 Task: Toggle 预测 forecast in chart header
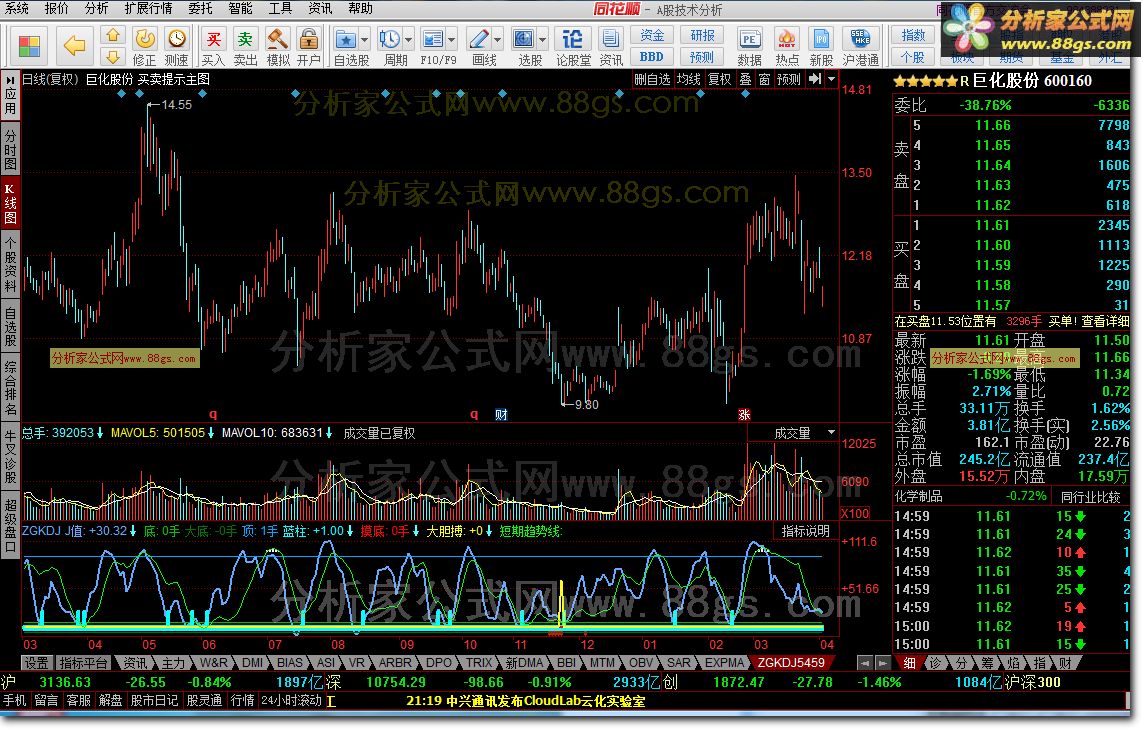[x=789, y=79]
